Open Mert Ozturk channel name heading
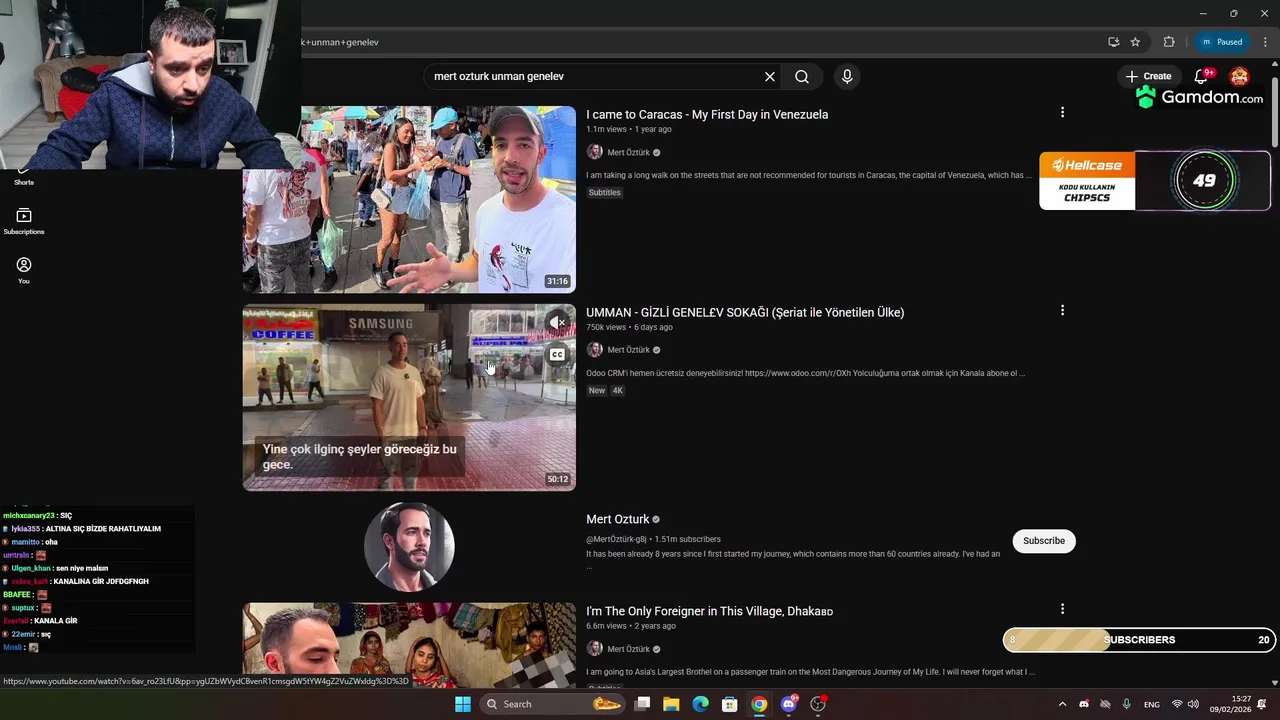1280x720 pixels. pos(618,519)
